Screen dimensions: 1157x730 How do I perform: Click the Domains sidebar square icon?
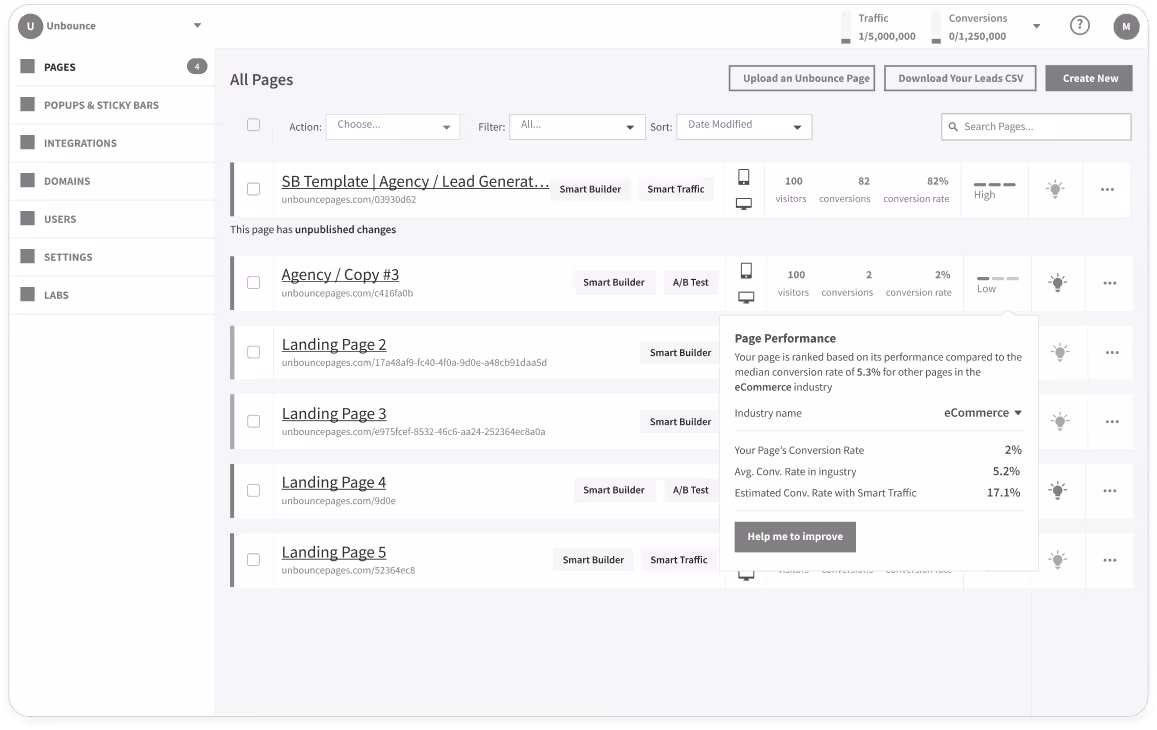28,180
